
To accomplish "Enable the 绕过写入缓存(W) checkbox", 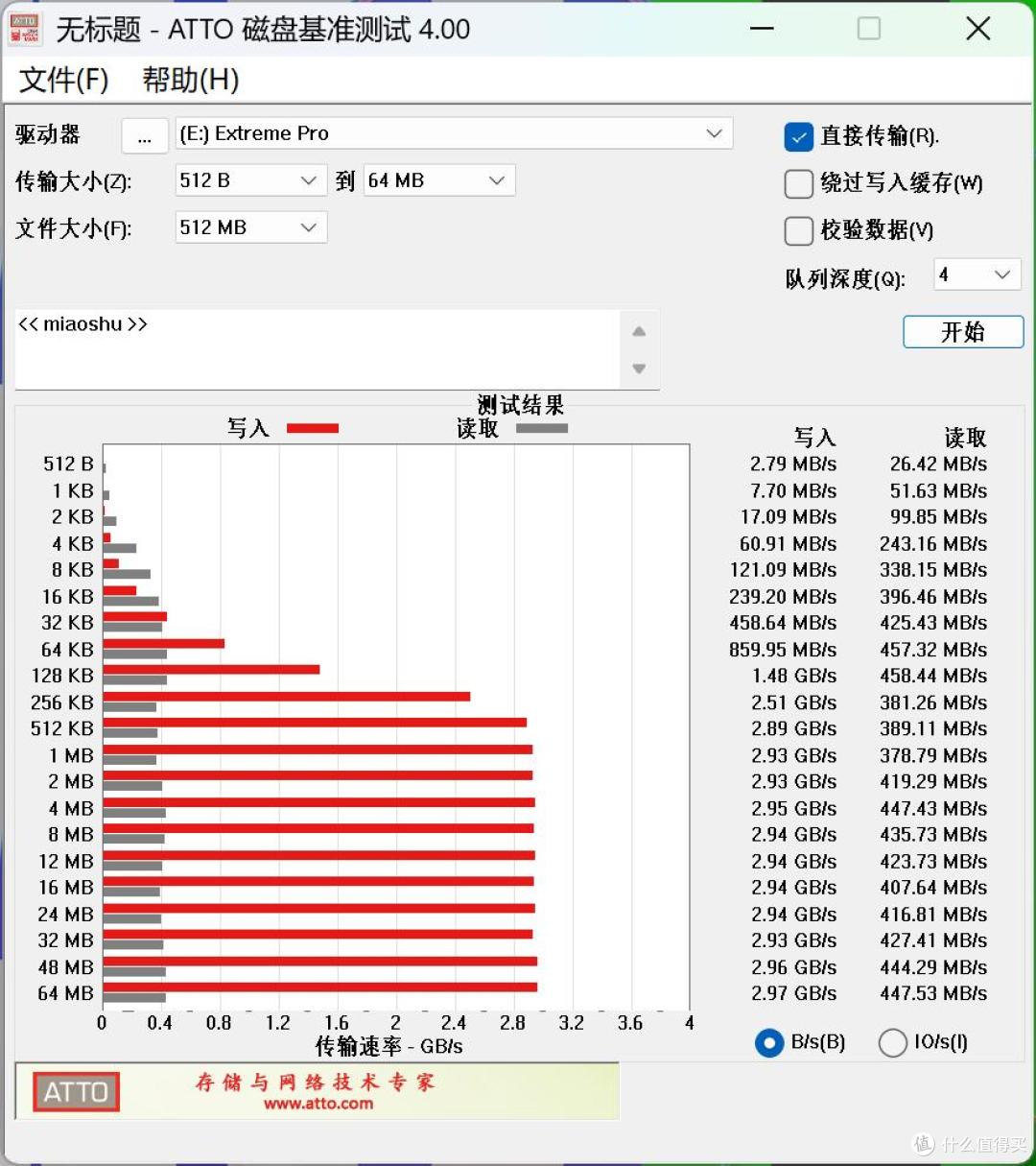I will coord(799,184).
